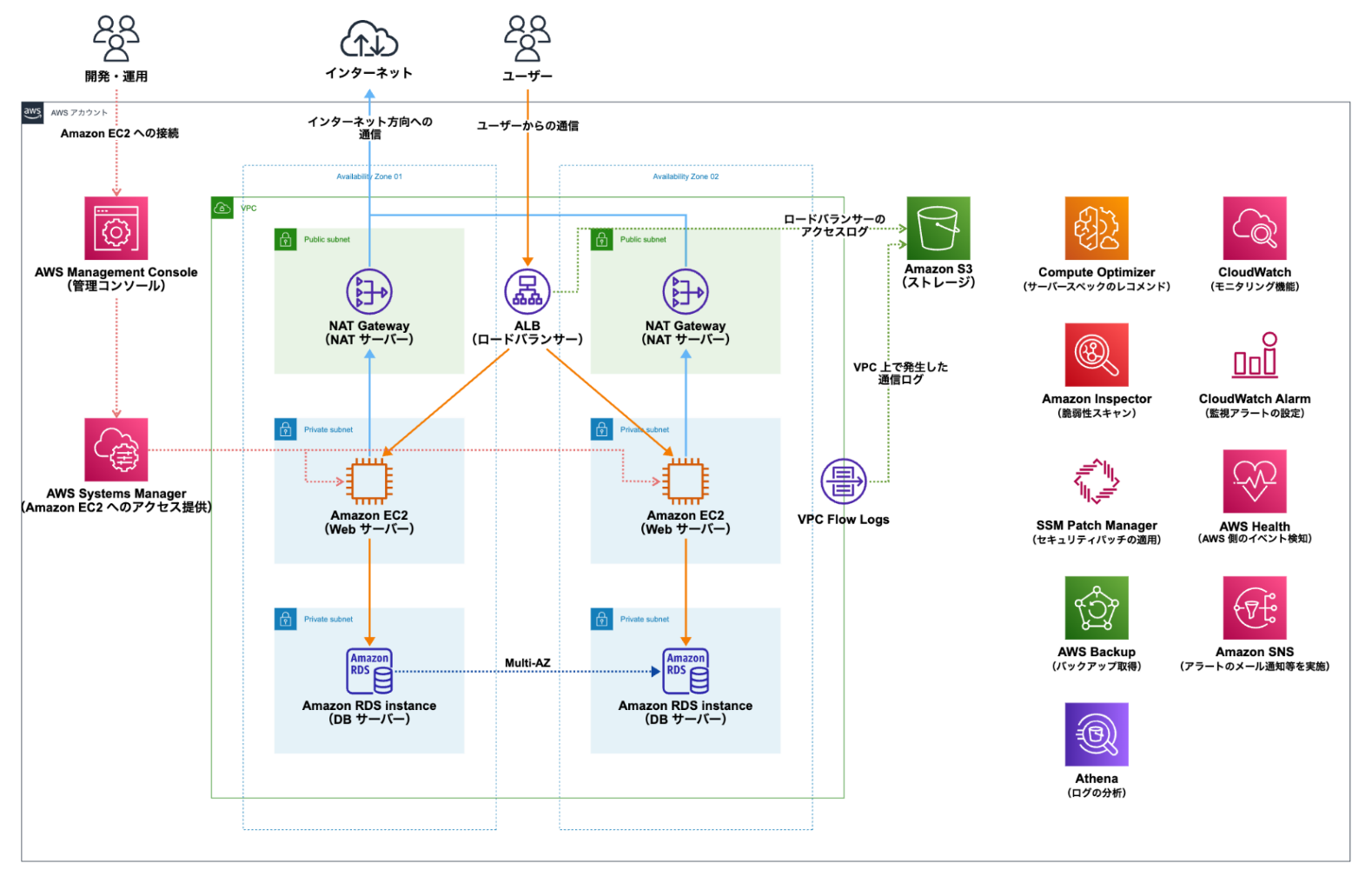This screenshot has width=1372, height=883.
Task: Click the Amazon SNS icon
Action: coord(1254,607)
